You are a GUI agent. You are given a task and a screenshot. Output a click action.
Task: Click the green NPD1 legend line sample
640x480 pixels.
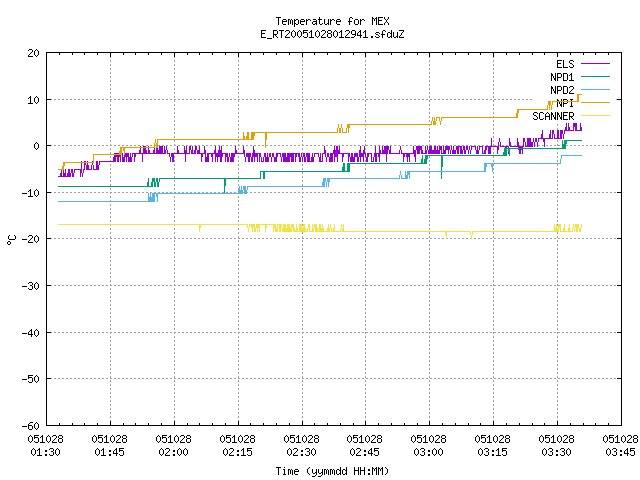(595, 76)
